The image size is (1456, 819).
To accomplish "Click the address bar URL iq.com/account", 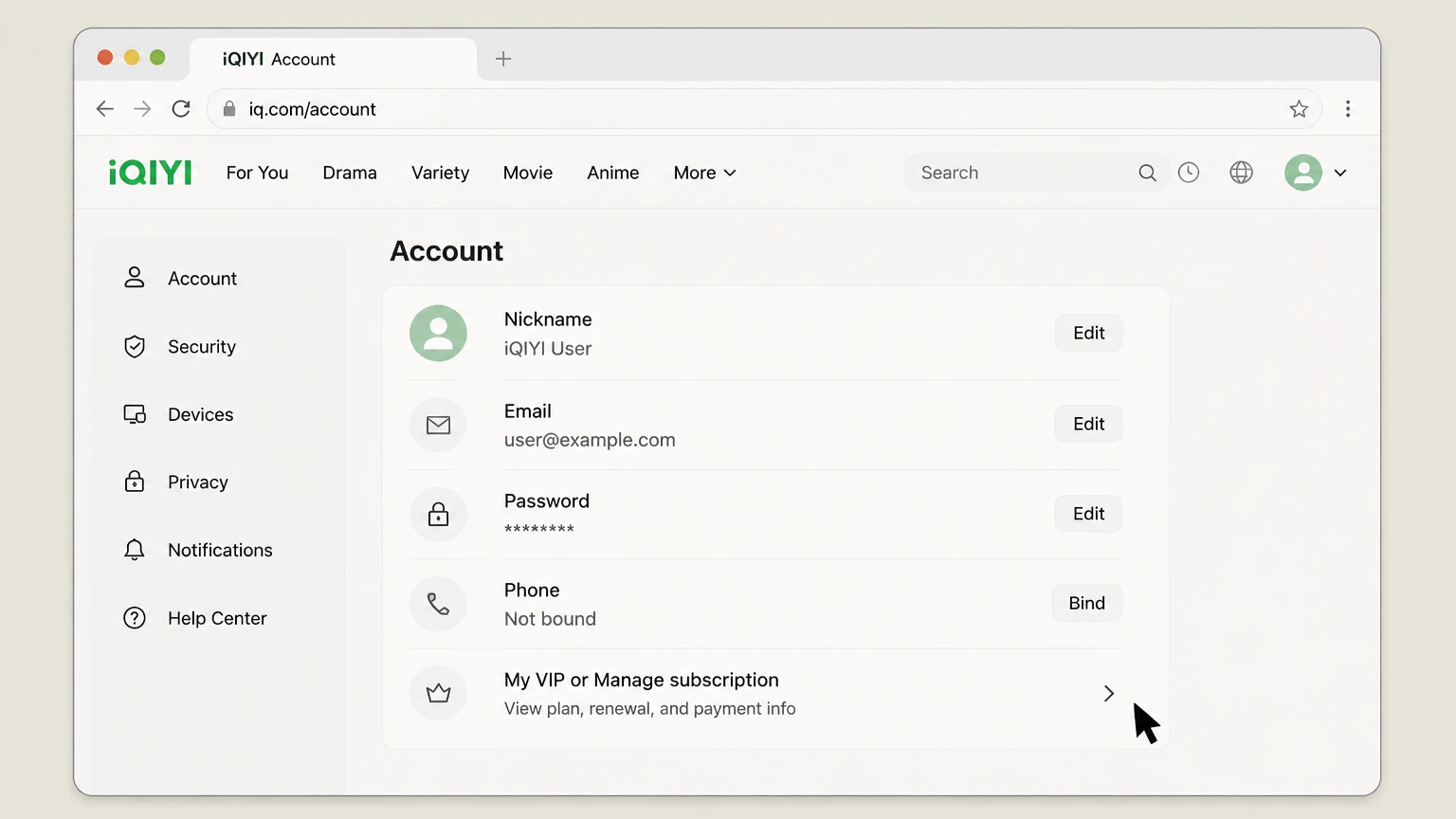I will 312,109.
